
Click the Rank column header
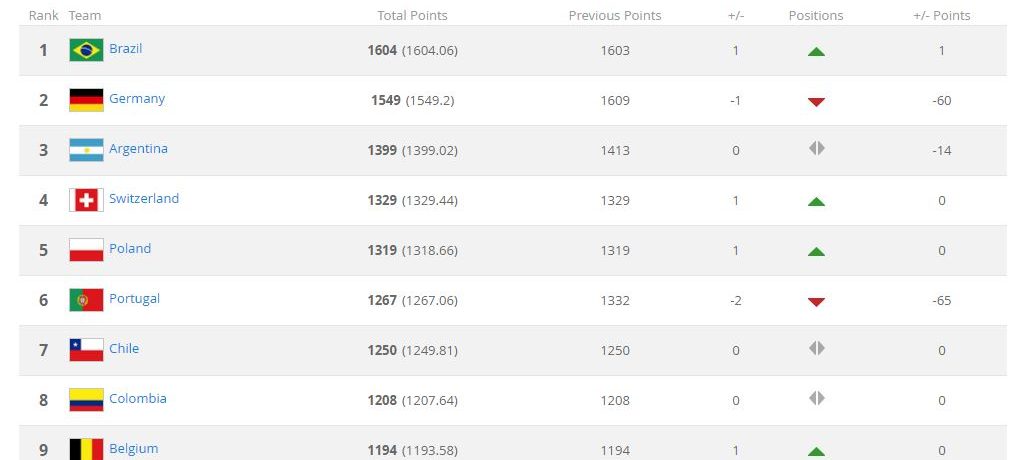[x=43, y=16]
